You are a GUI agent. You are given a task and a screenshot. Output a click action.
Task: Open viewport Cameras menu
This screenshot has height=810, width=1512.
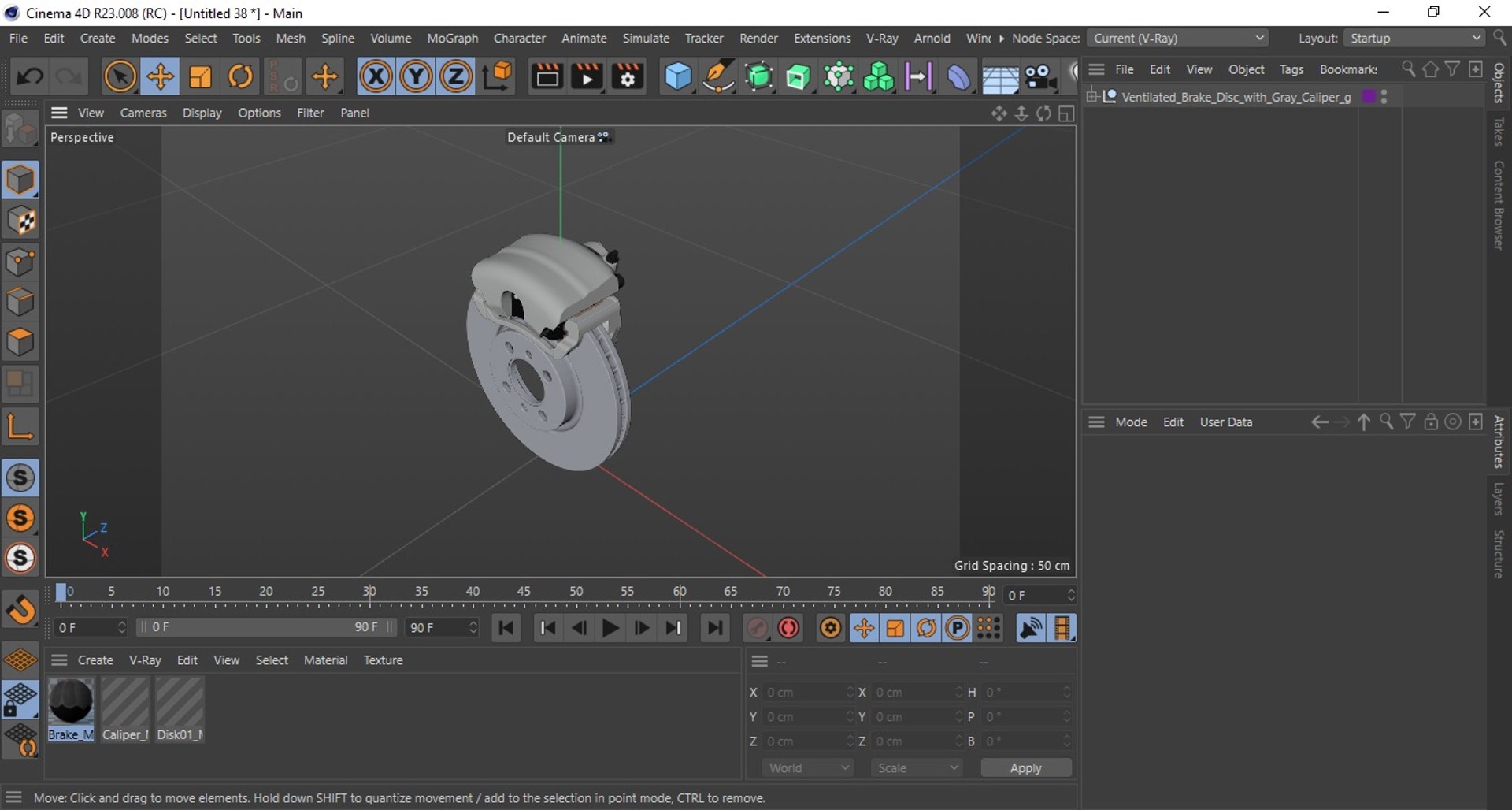click(x=143, y=113)
